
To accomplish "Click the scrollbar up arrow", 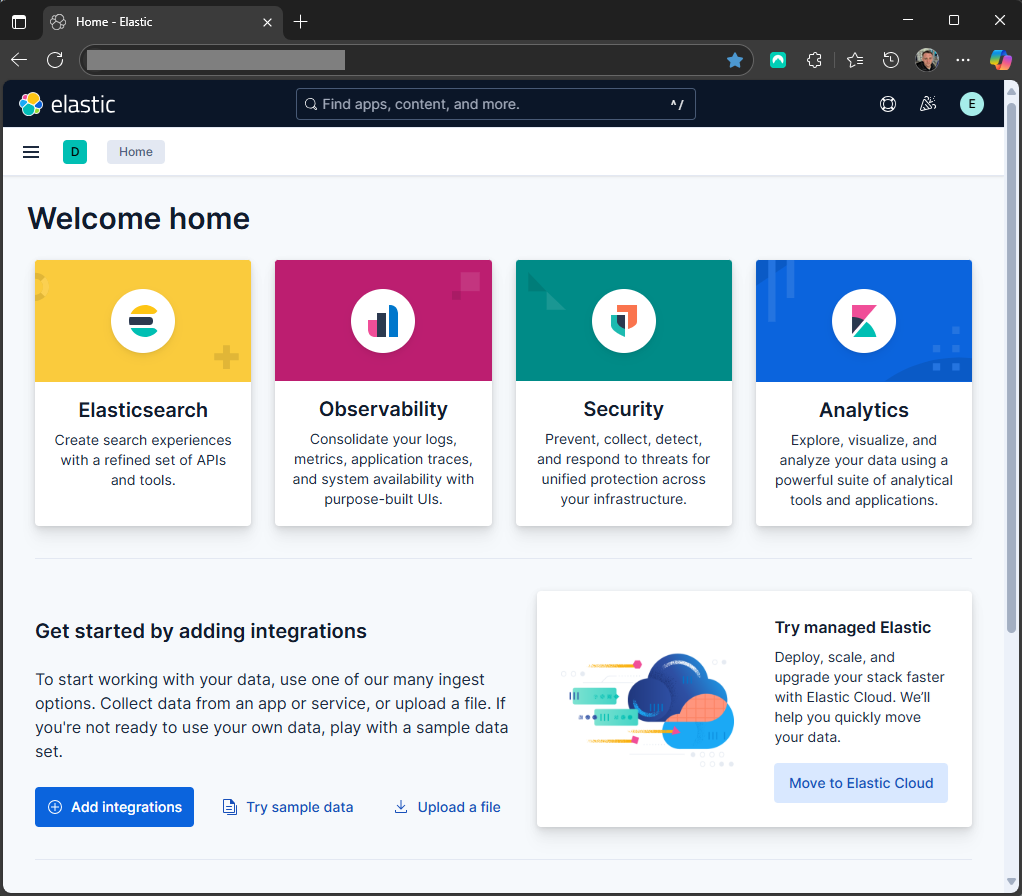I will coord(1011,91).
